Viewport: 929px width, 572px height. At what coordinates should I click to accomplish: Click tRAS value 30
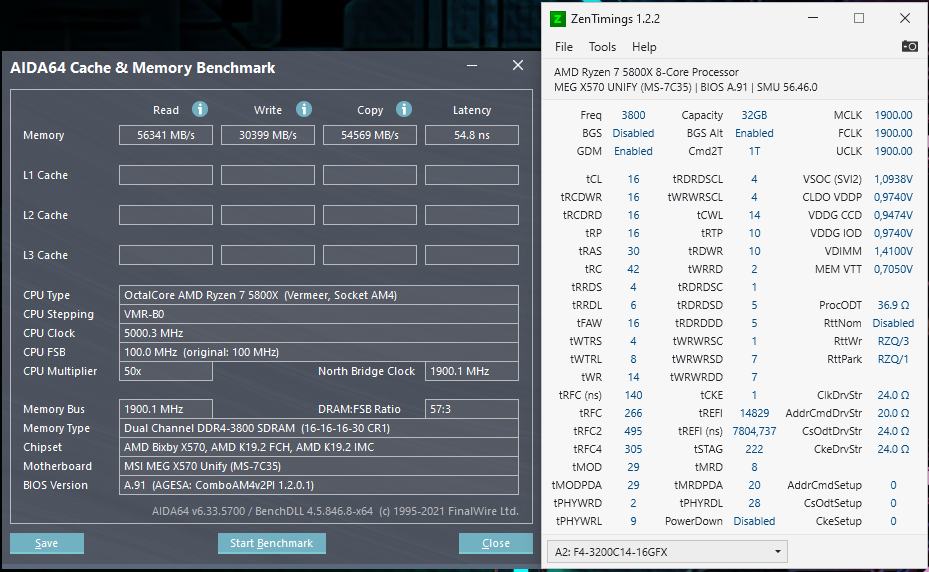coord(633,251)
